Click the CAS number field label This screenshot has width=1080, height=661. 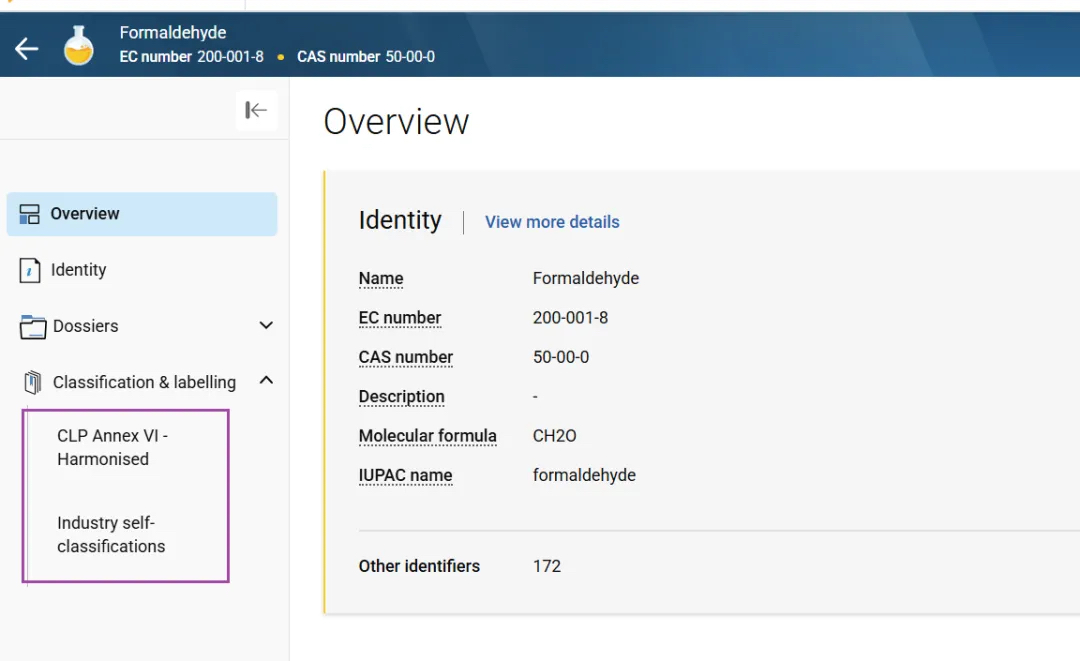[x=406, y=357]
